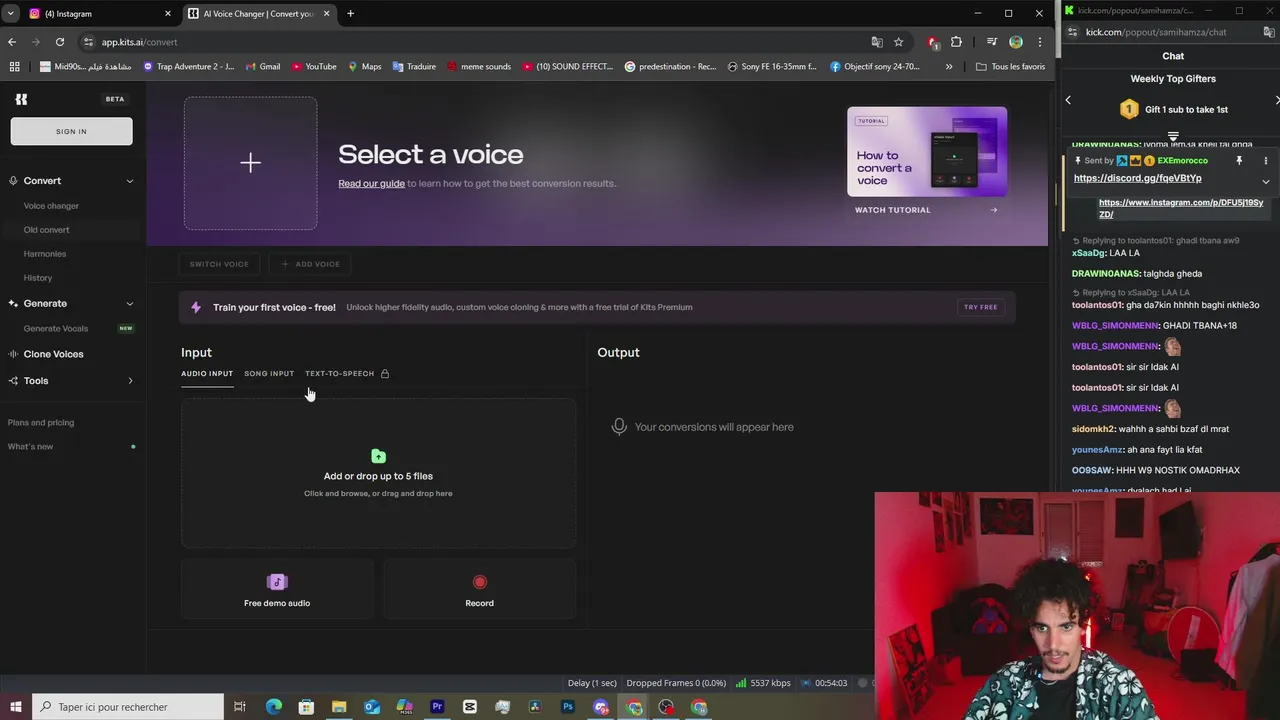Open the apps grid in the bookmarks bar
1280x720 pixels.
(14, 67)
